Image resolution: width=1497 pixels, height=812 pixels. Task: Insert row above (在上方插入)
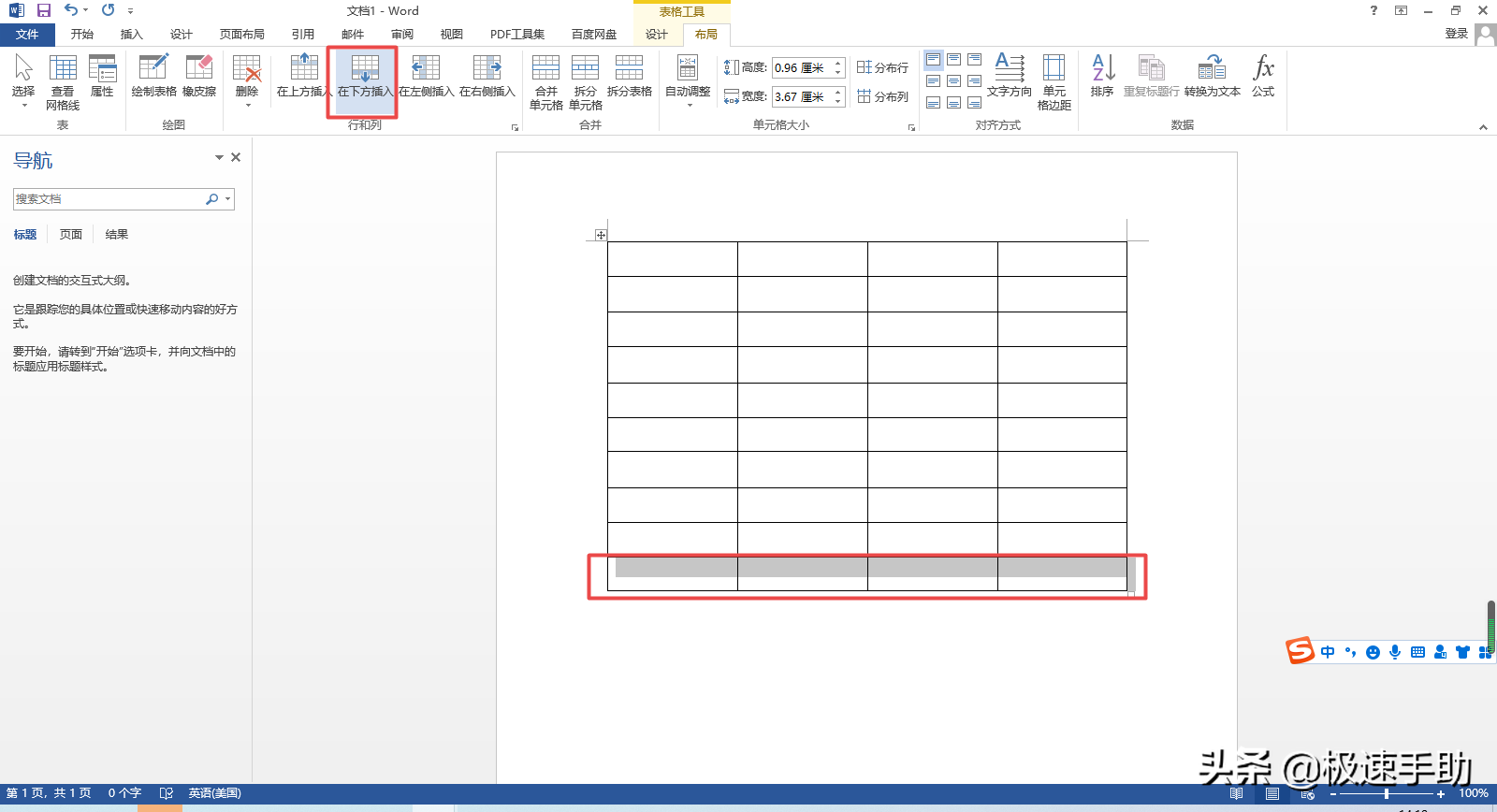click(x=304, y=76)
